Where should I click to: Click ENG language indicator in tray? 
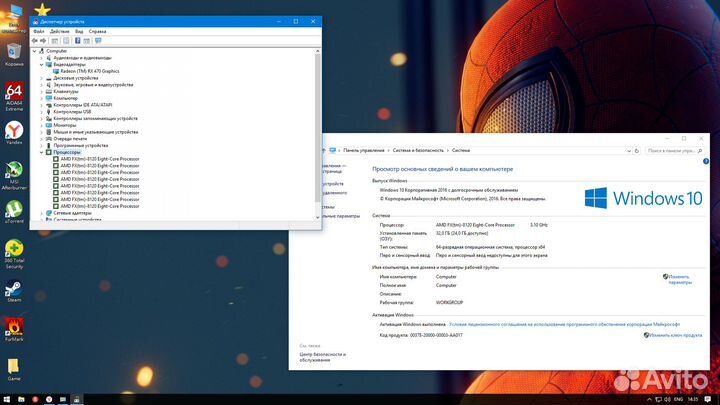[x=678, y=399]
